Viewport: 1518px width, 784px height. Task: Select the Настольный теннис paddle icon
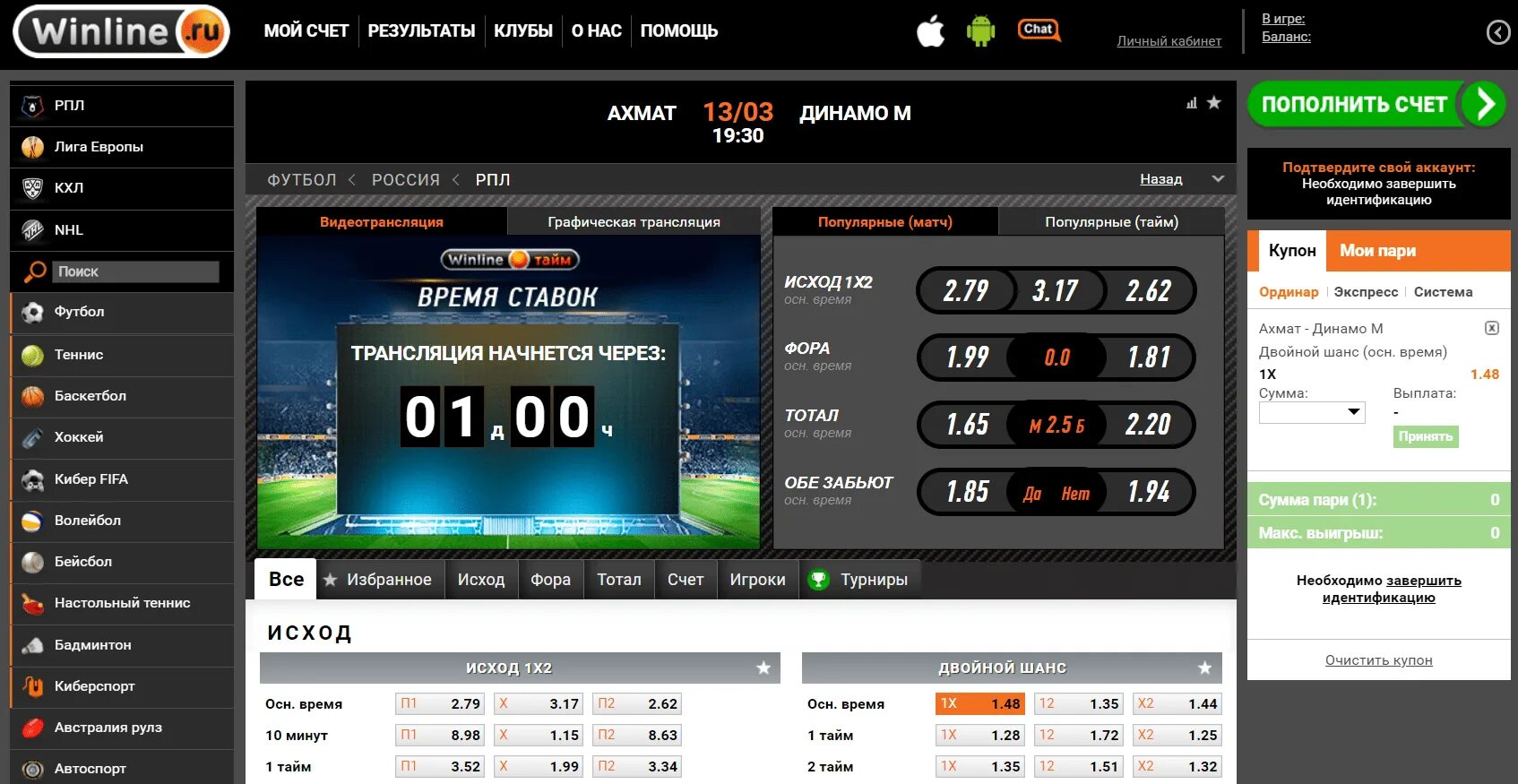[x=33, y=603]
